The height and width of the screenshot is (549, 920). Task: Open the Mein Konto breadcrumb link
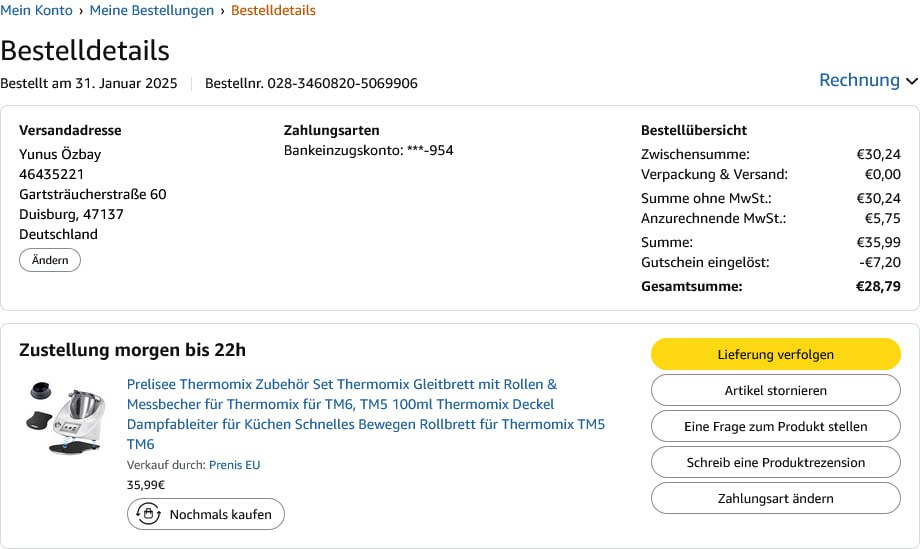pos(36,11)
